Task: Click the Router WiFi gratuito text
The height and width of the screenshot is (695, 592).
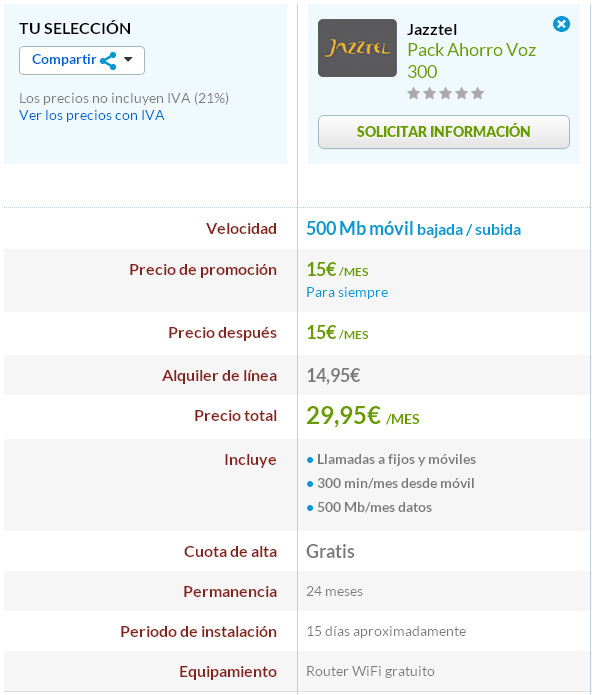Action: [x=370, y=671]
